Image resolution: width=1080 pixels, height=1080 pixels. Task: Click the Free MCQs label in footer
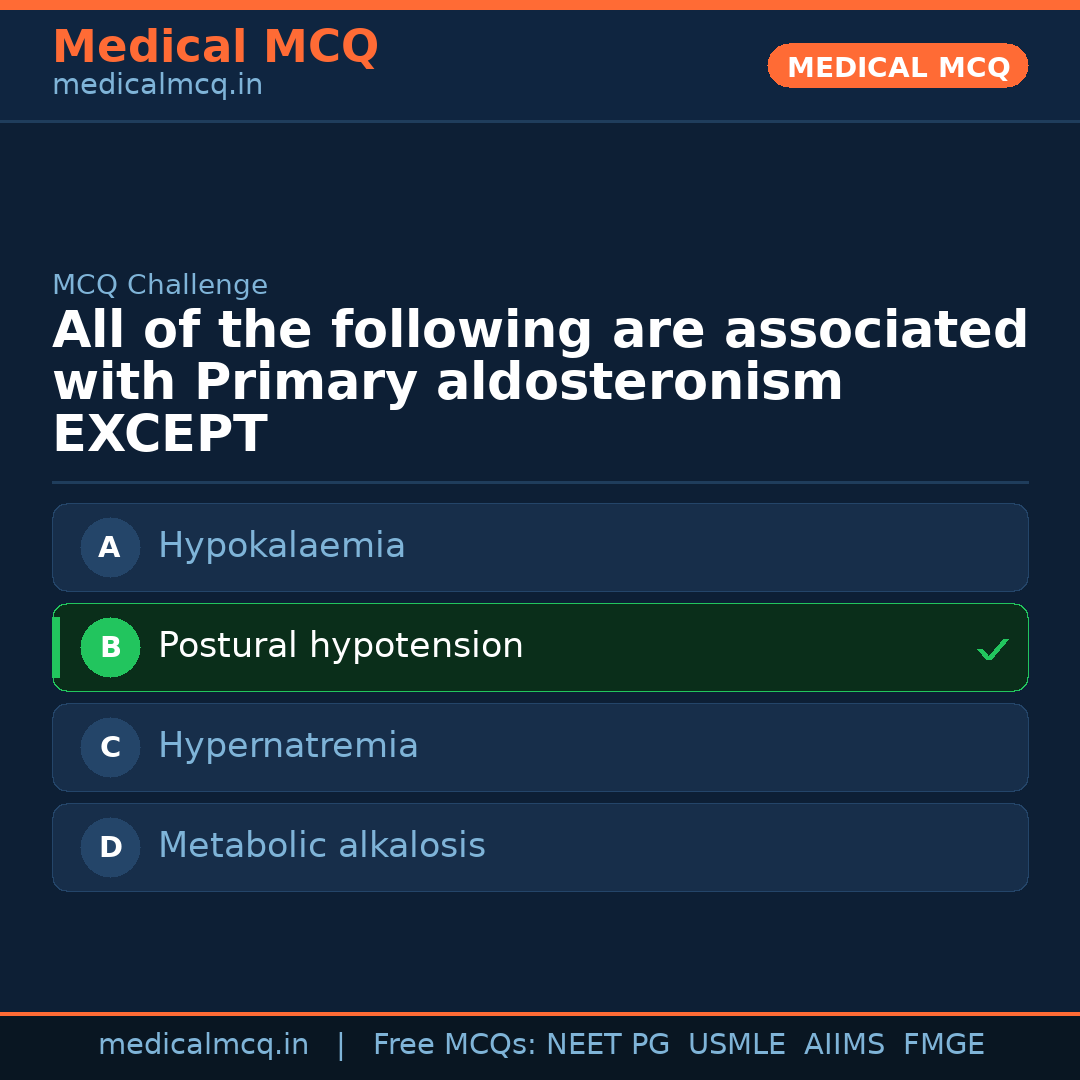click(453, 1045)
